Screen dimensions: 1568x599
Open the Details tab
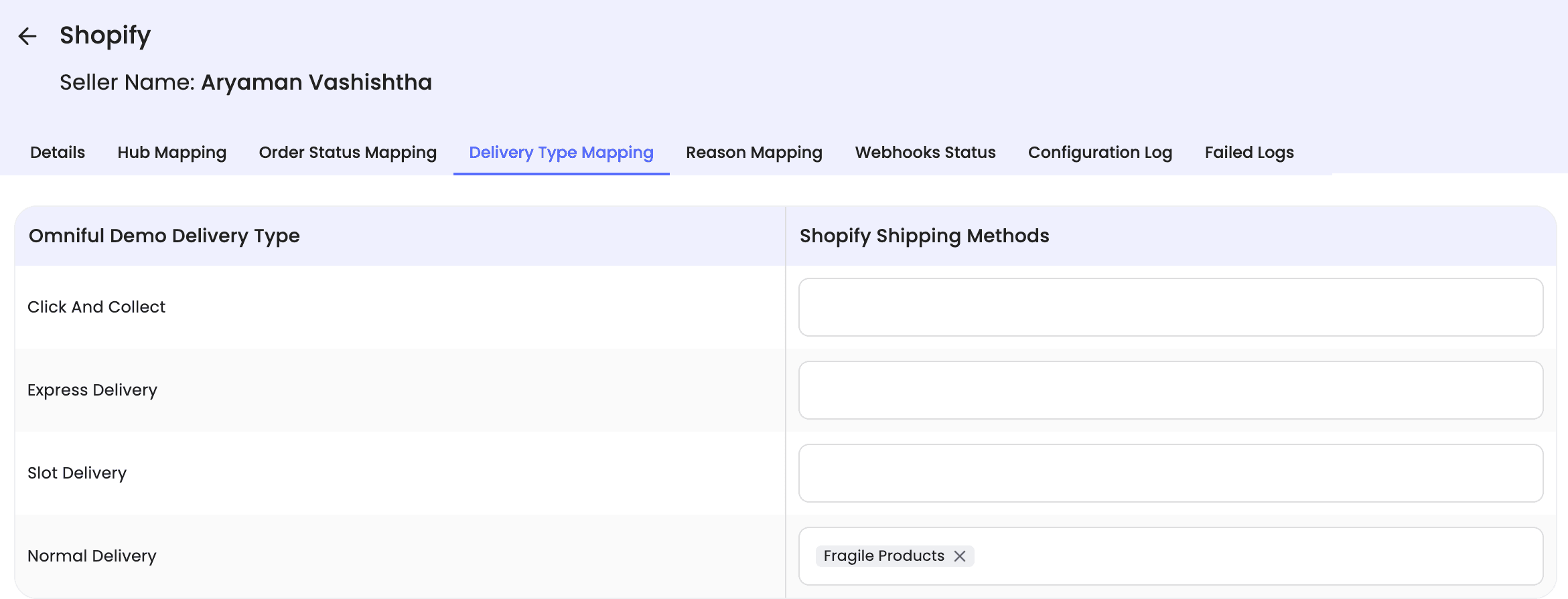pyautogui.click(x=58, y=153)
